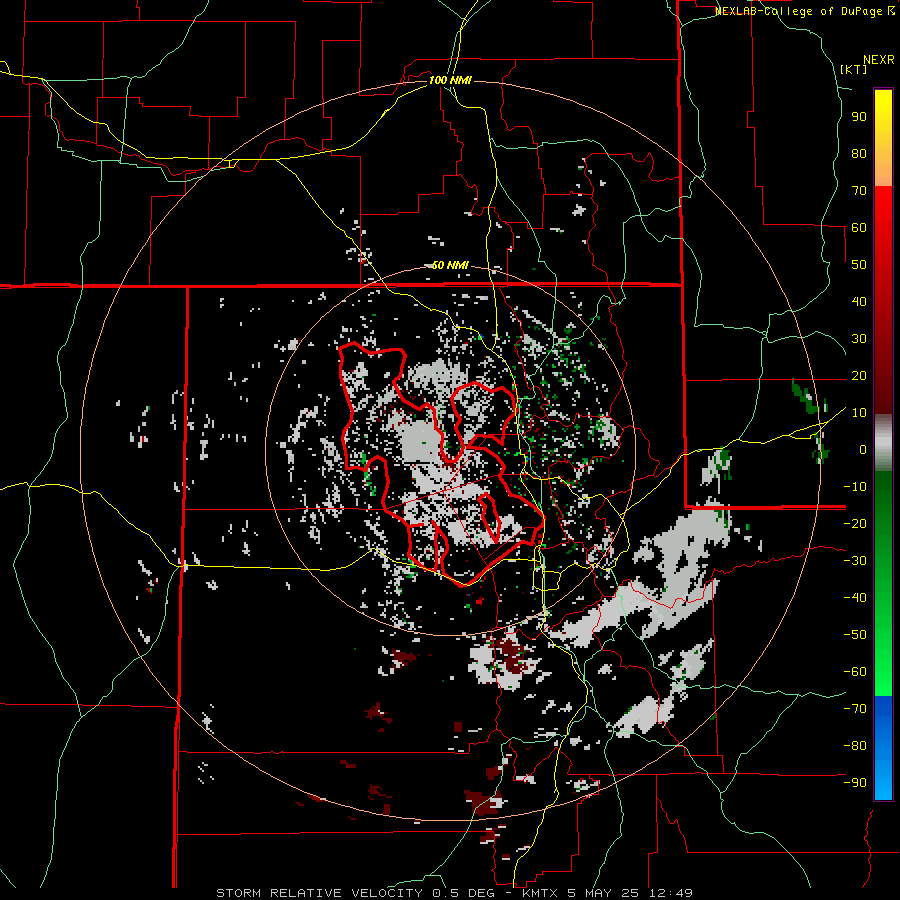Click the 80 value on the velocity scale
Screen dimensions: 900x900
(859, 153)
